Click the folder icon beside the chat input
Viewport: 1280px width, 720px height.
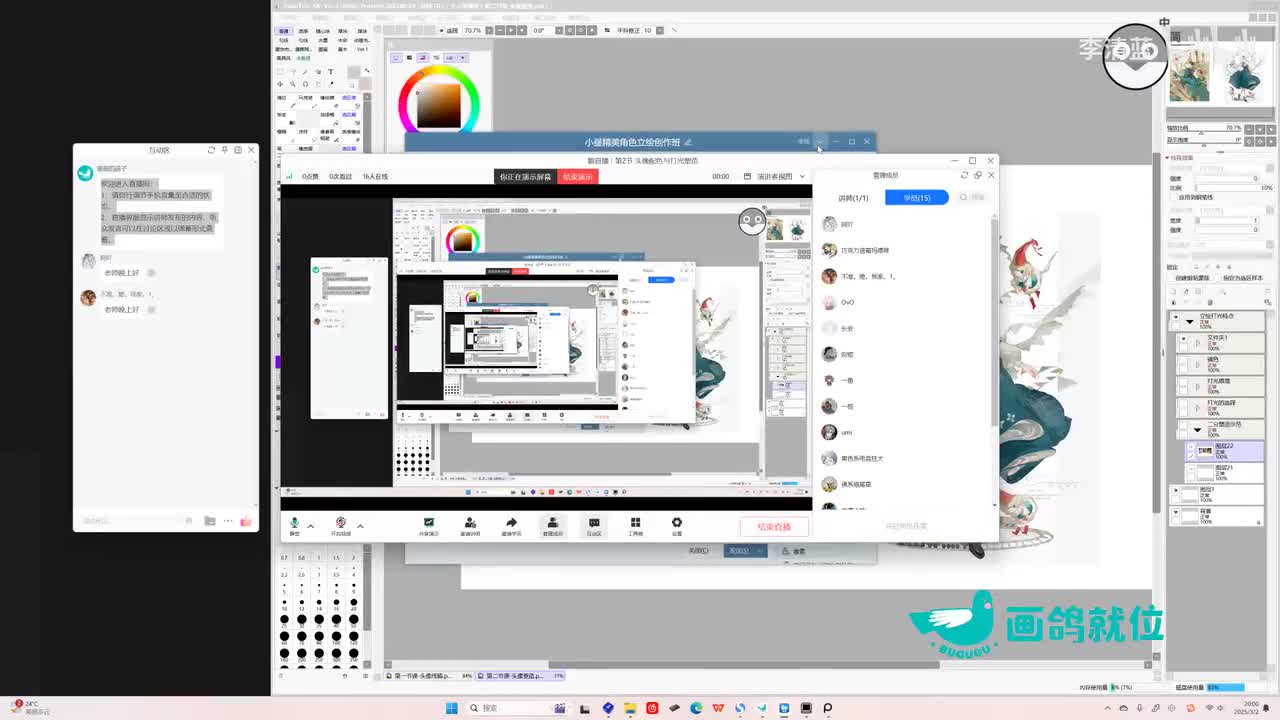(210, 521)
